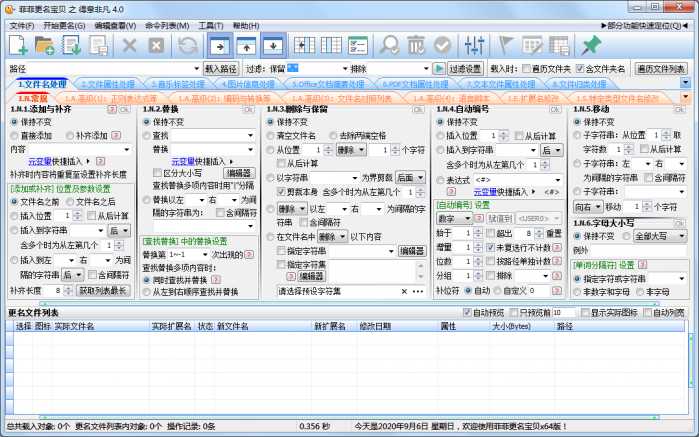Click the grey boxed X clear-all icon
The height and width of the screenshot is (437, 699).
[156, 45]
